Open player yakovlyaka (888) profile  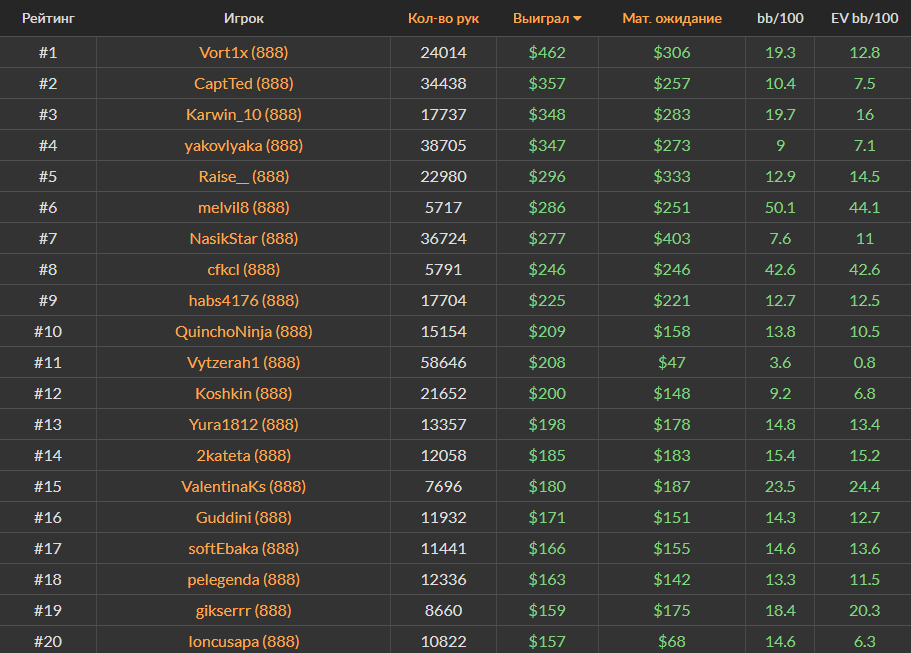[x=243, y=145]
